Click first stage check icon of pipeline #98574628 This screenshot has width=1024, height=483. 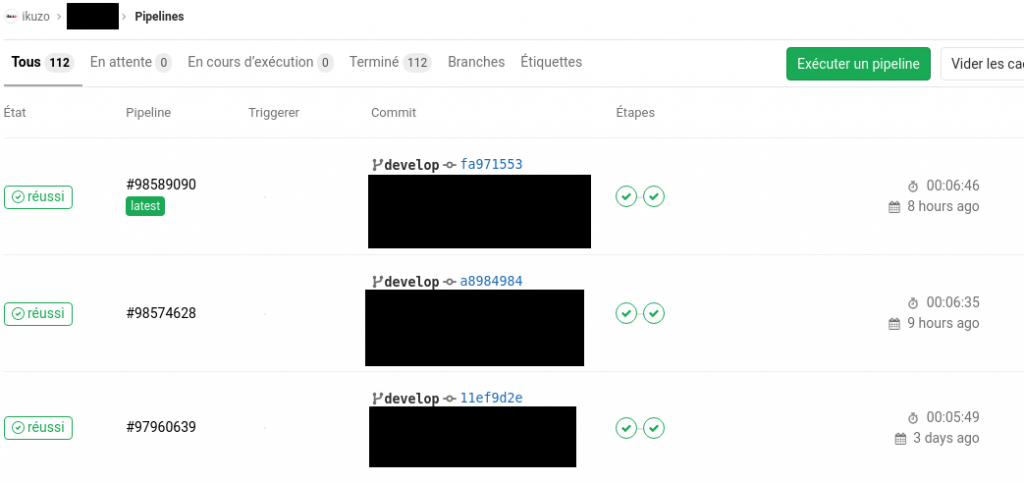626,313
